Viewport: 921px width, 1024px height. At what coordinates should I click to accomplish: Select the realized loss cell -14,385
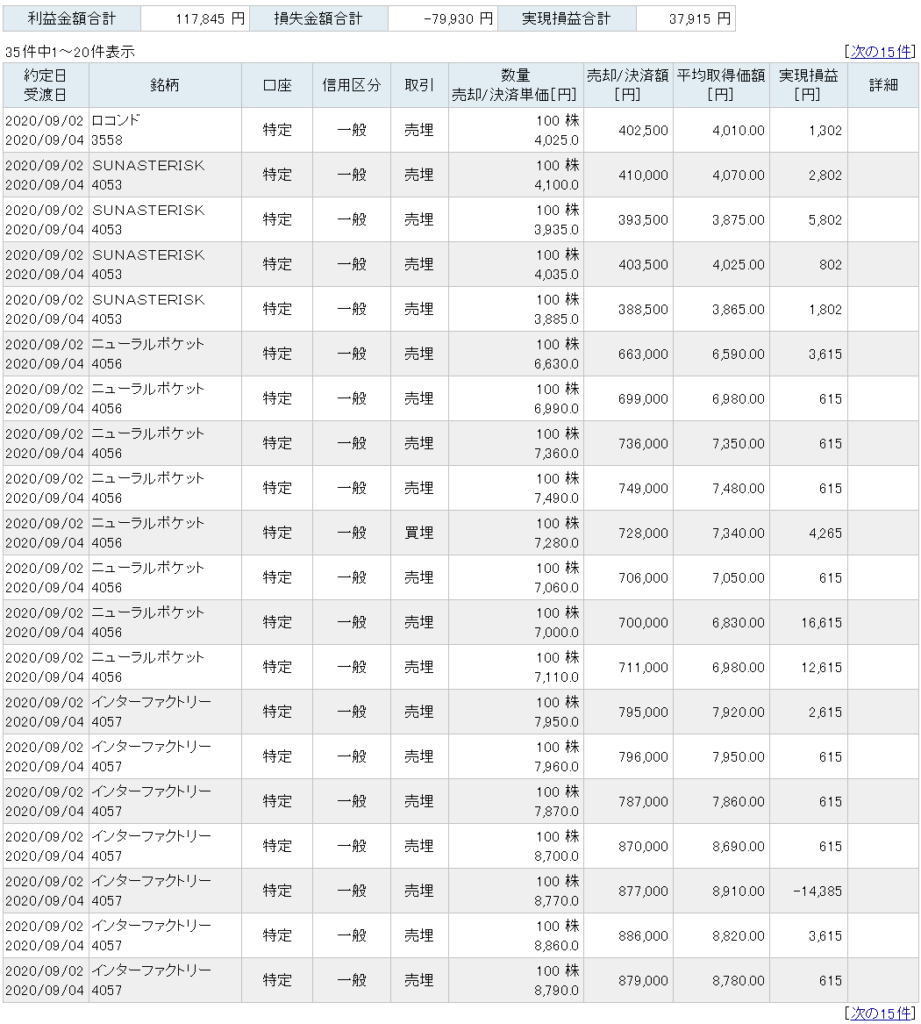click(x=812, y=891)
